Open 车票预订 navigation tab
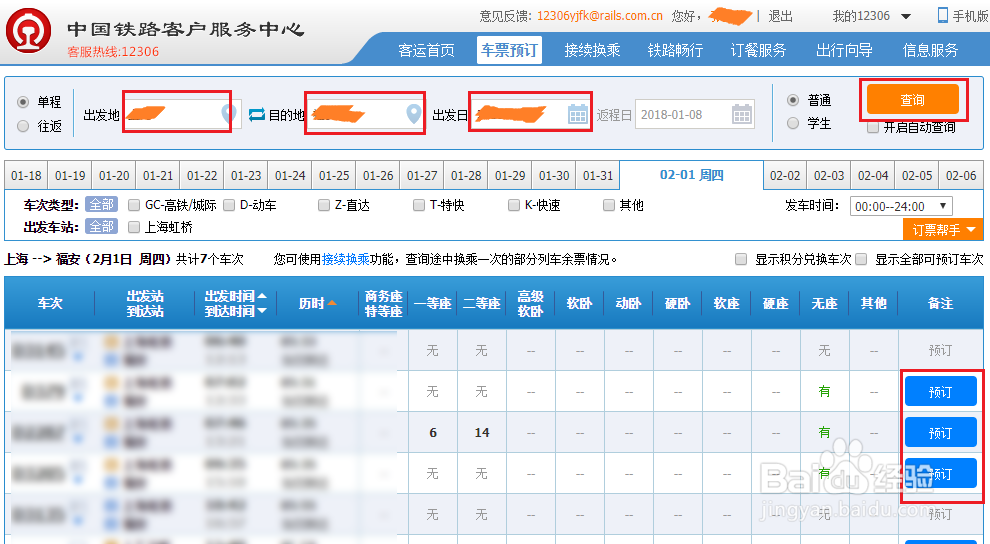The image size is (990, 544). 510,50
